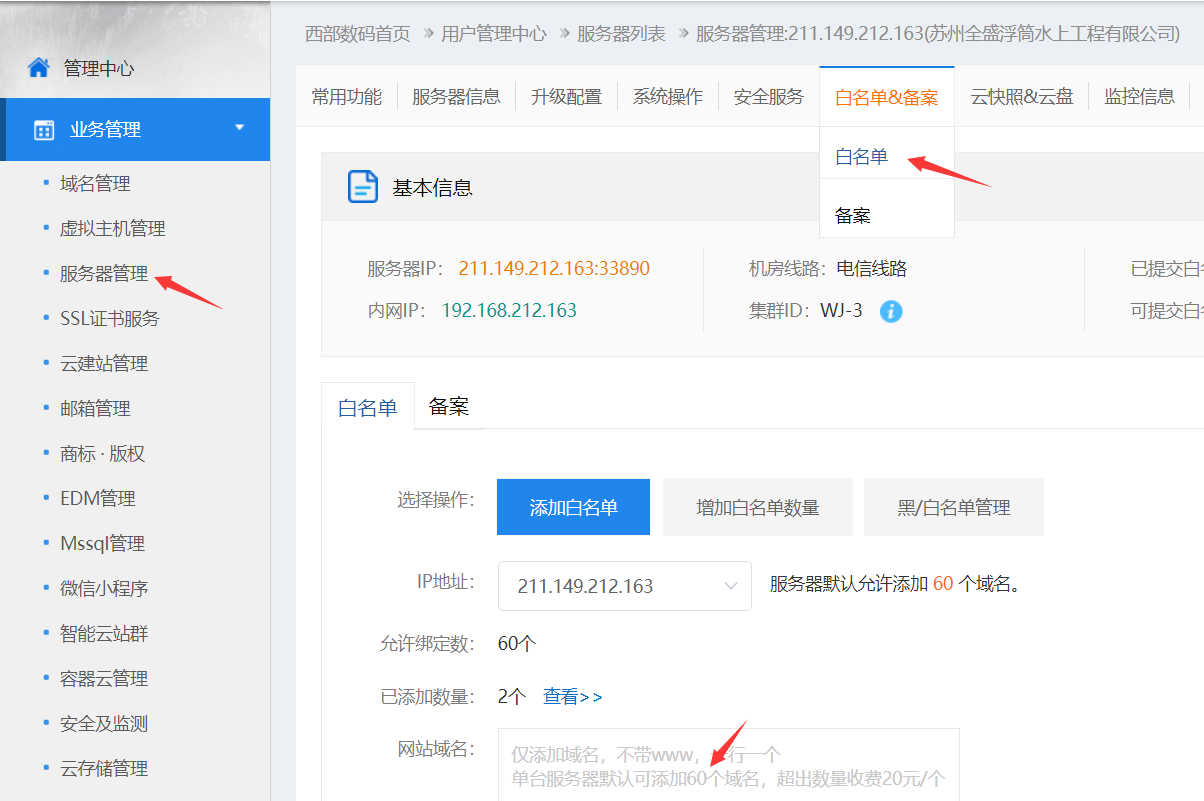Open the 服务器信息 tab

pos(456,97)
